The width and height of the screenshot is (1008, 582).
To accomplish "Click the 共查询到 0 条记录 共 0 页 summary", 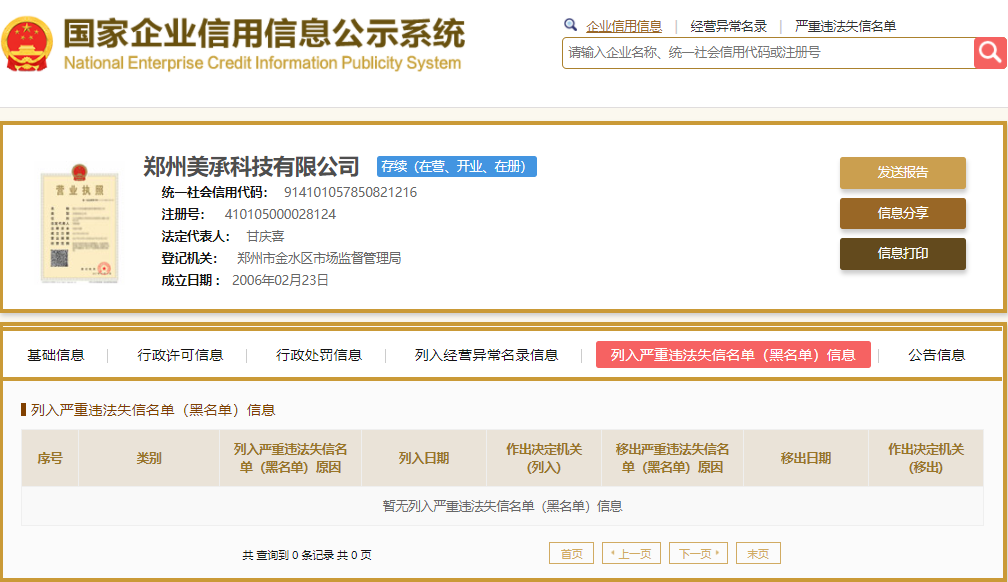I will pos(307,554).
